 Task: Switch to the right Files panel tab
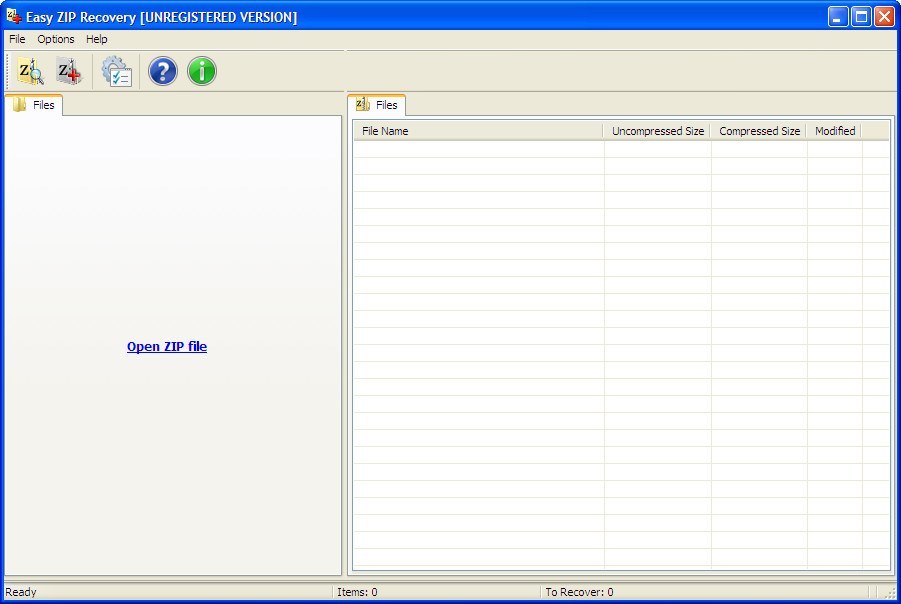(x=386, y=104)
